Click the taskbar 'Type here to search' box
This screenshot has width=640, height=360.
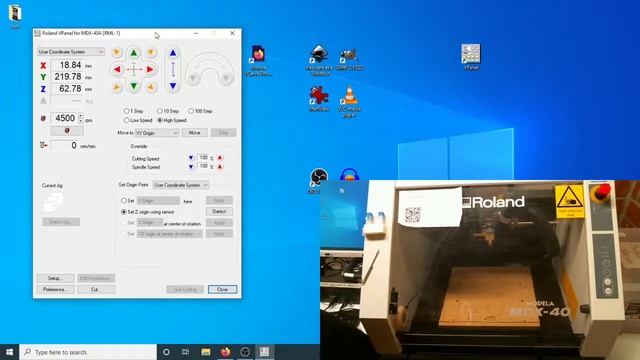[88, 352]
